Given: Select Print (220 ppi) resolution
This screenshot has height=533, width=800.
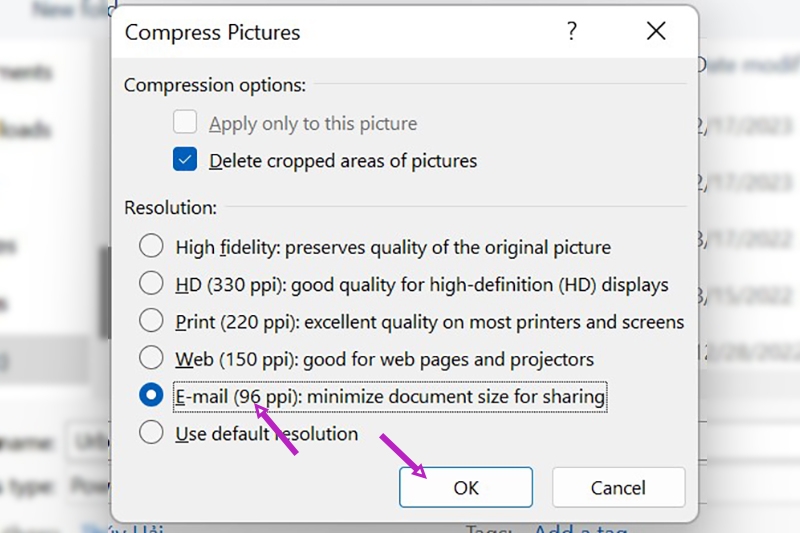Looking at the screenshot, I should click(x=151, y=320).
